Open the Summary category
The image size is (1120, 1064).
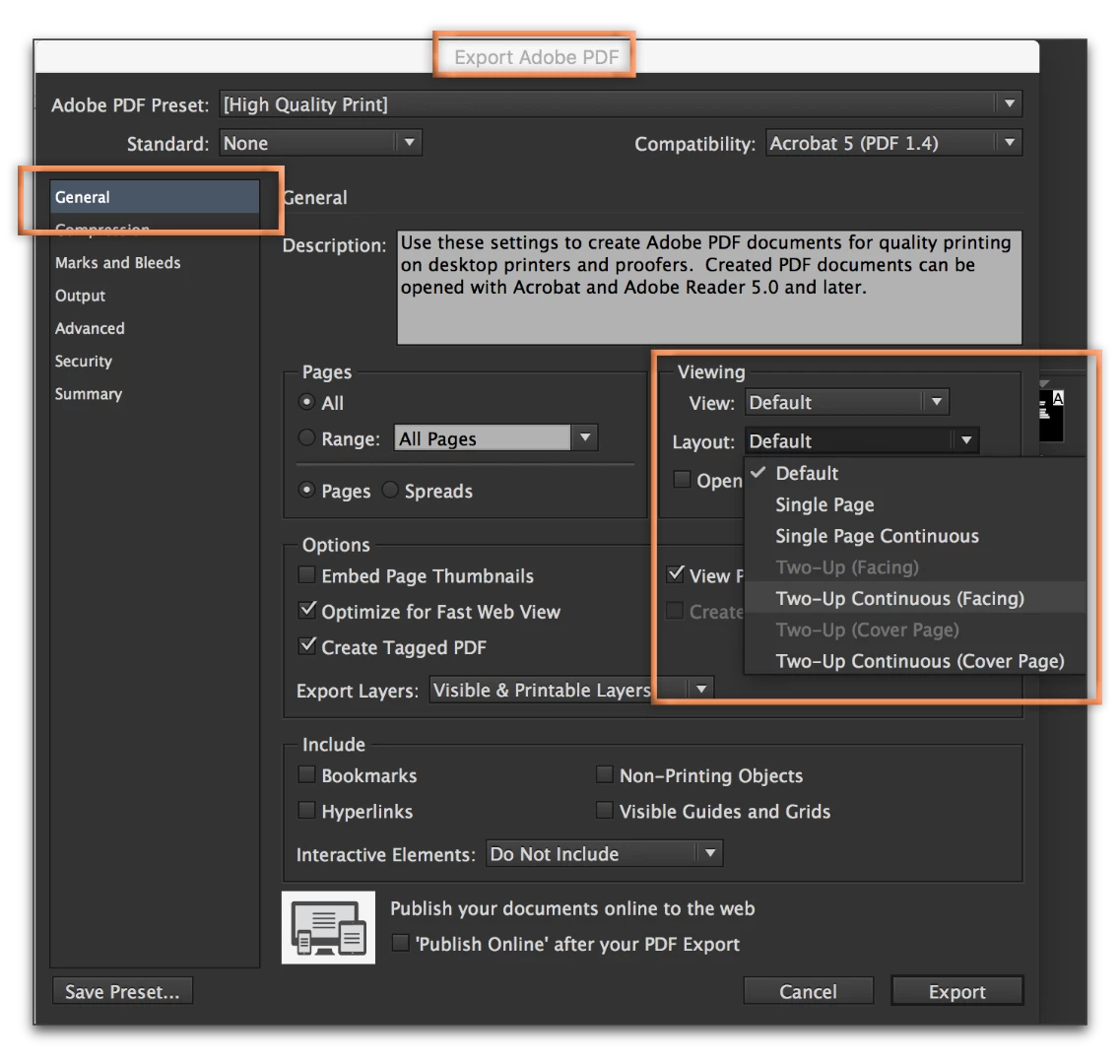(89, 394)
